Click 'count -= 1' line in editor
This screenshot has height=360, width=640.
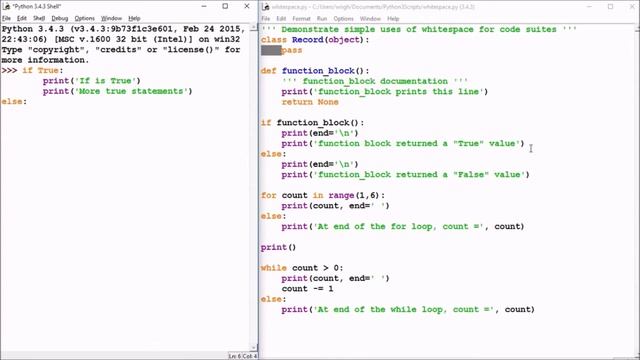307,289
